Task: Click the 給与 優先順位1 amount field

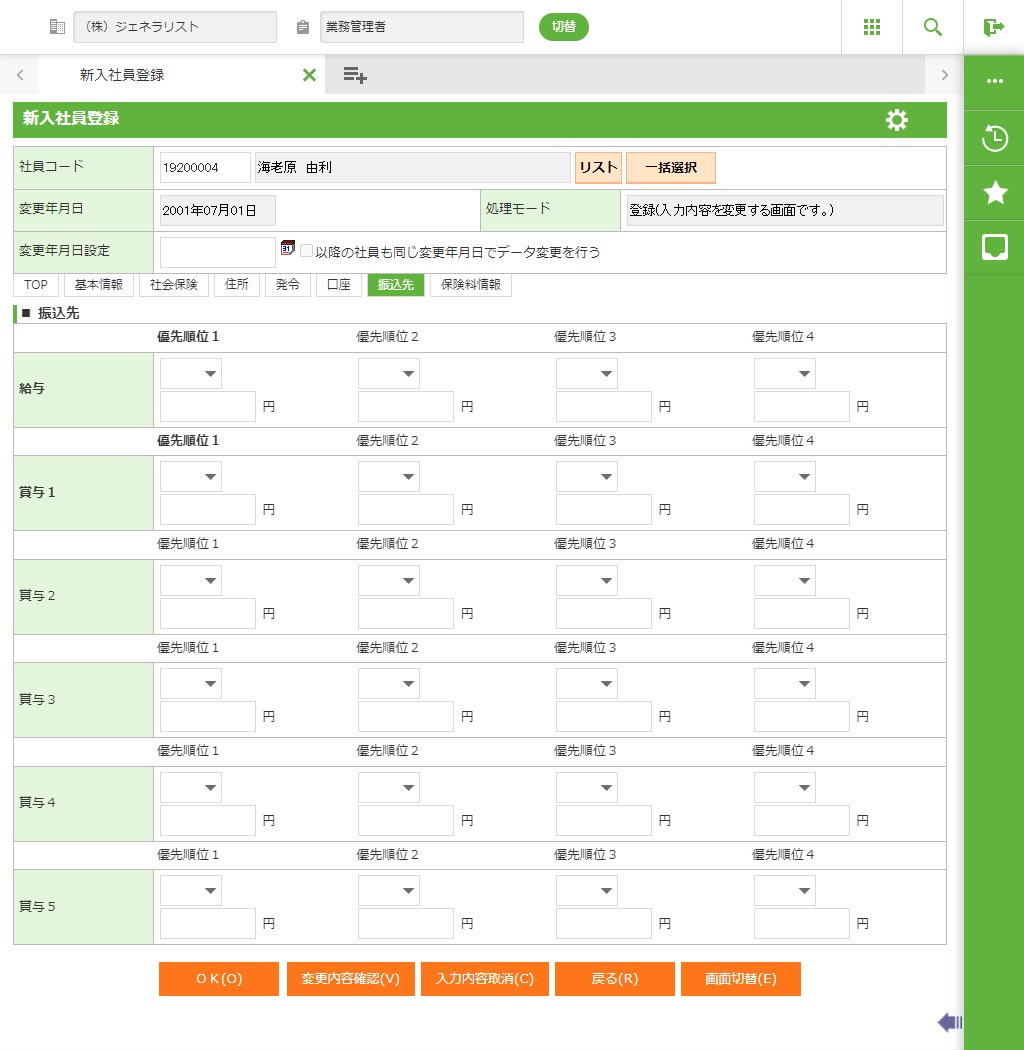Action: pos(208,407)
